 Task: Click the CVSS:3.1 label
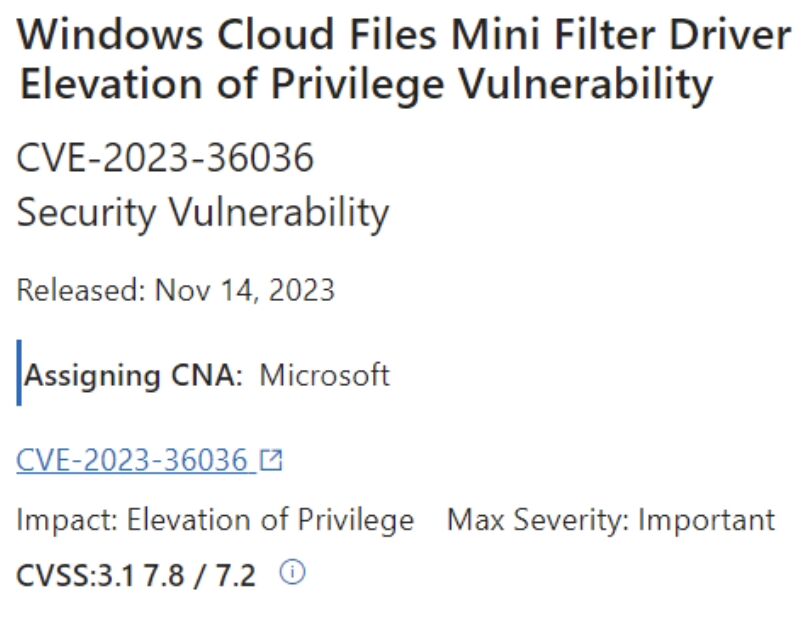pos(76,575)
